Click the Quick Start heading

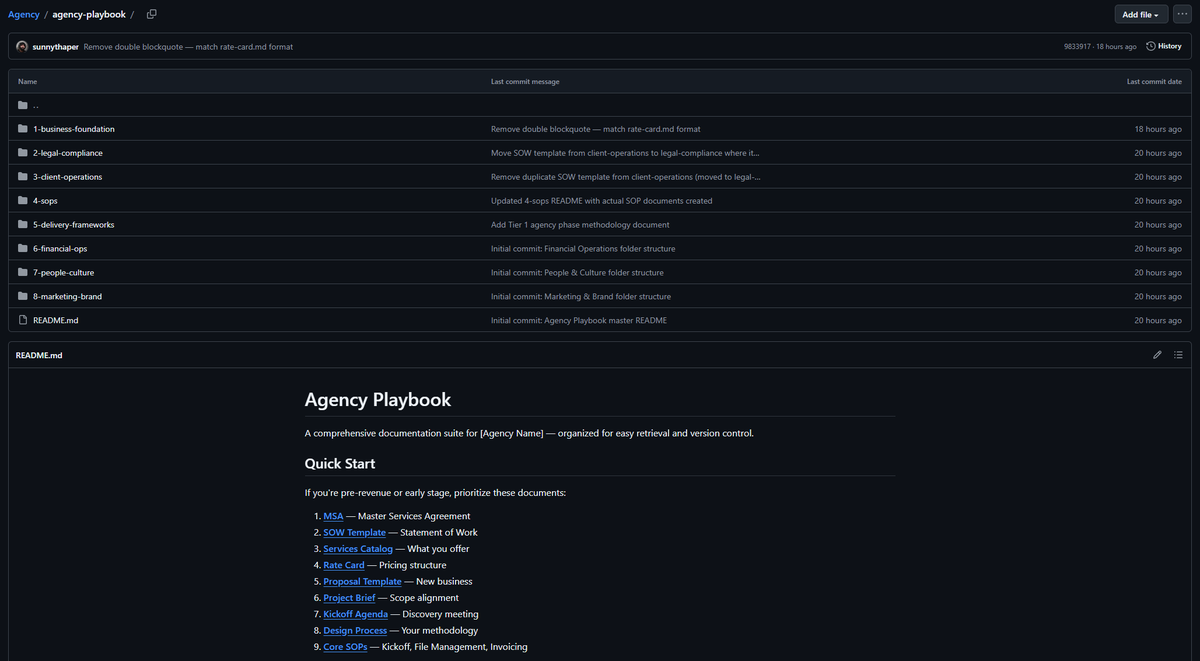(x=340, y=463)
